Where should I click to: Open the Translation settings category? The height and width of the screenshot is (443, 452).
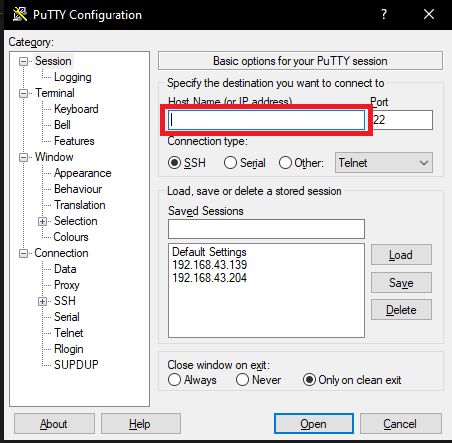80,205
